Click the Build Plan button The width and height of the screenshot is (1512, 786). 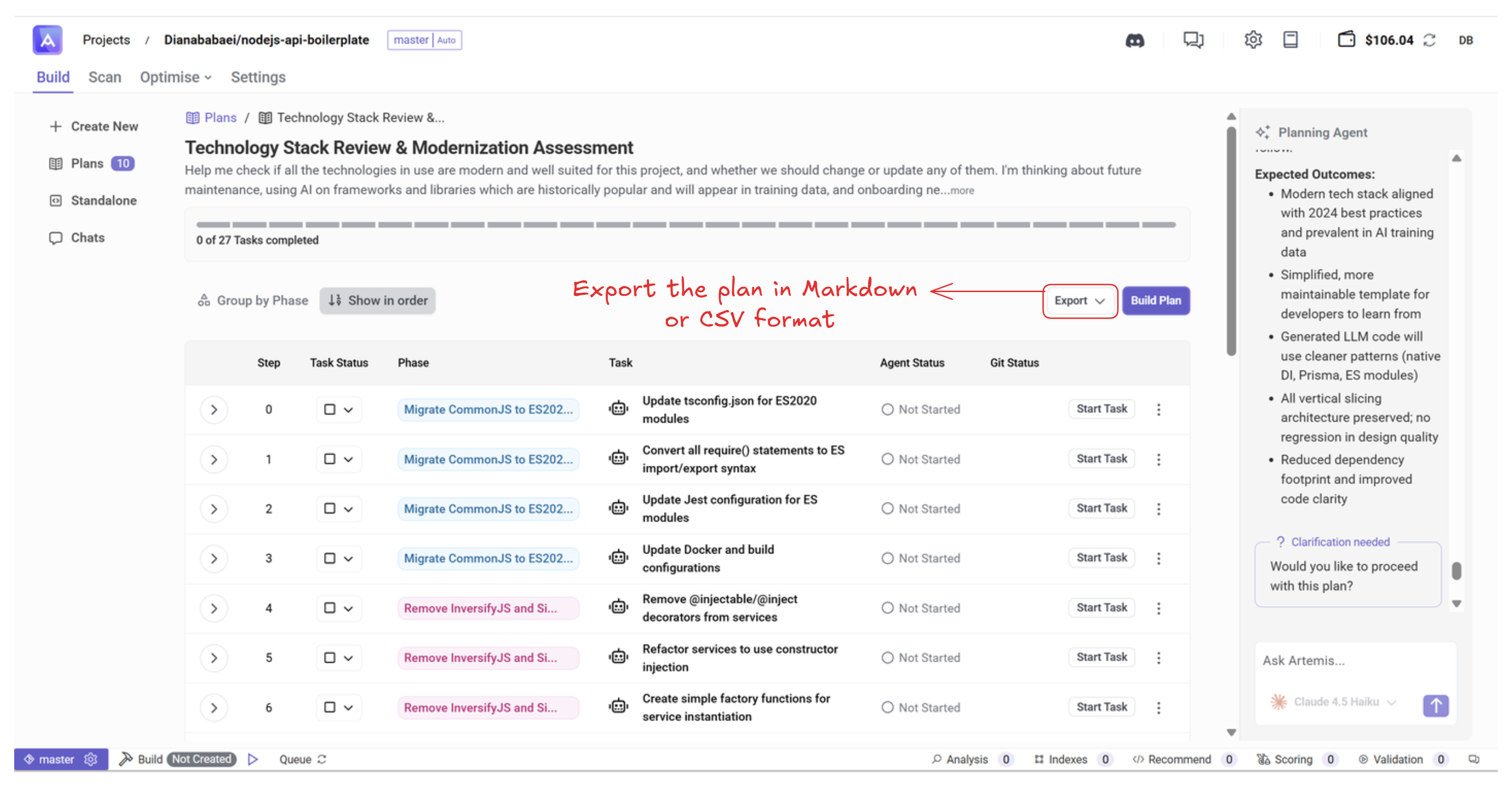pyautogui.click(x=1155, y=301)
